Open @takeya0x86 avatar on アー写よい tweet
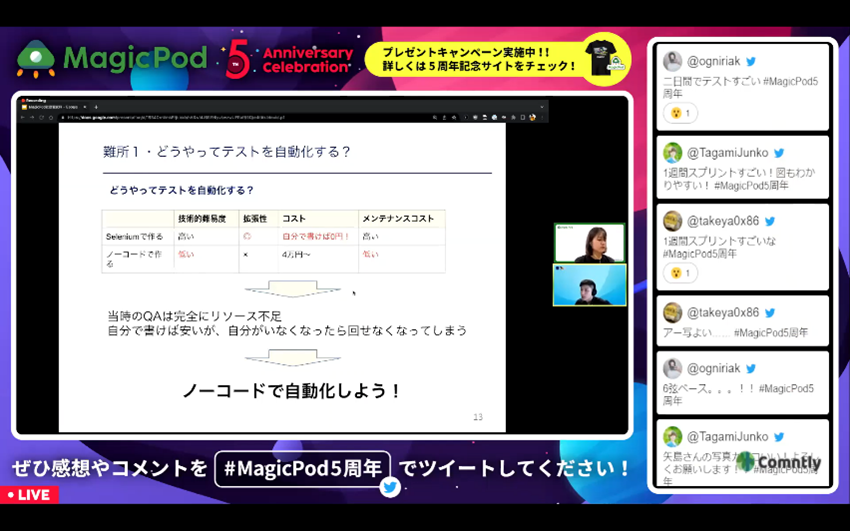Viewport: 850px width, 531px height. pos(673,313)
